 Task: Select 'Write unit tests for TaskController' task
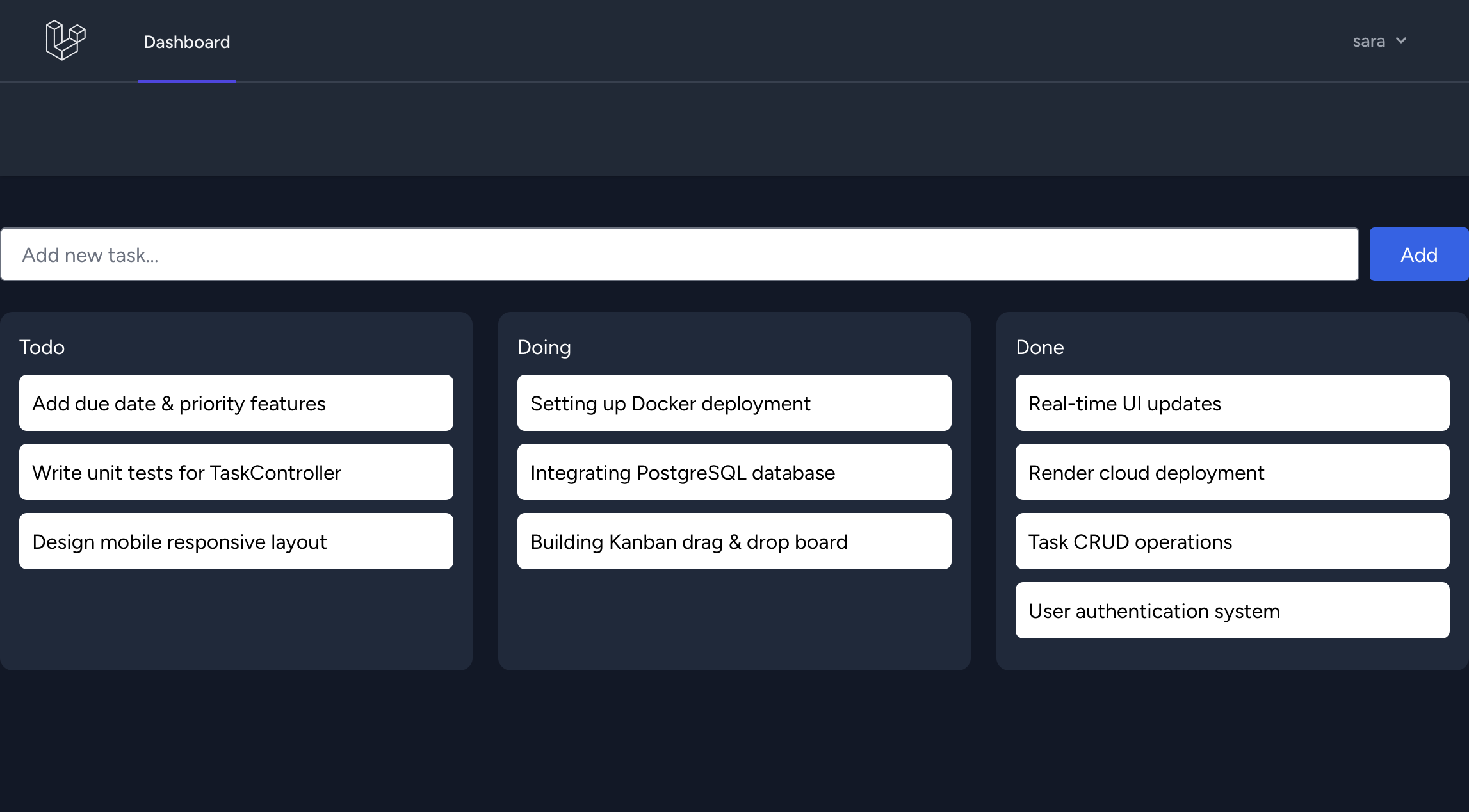(236, 472)
